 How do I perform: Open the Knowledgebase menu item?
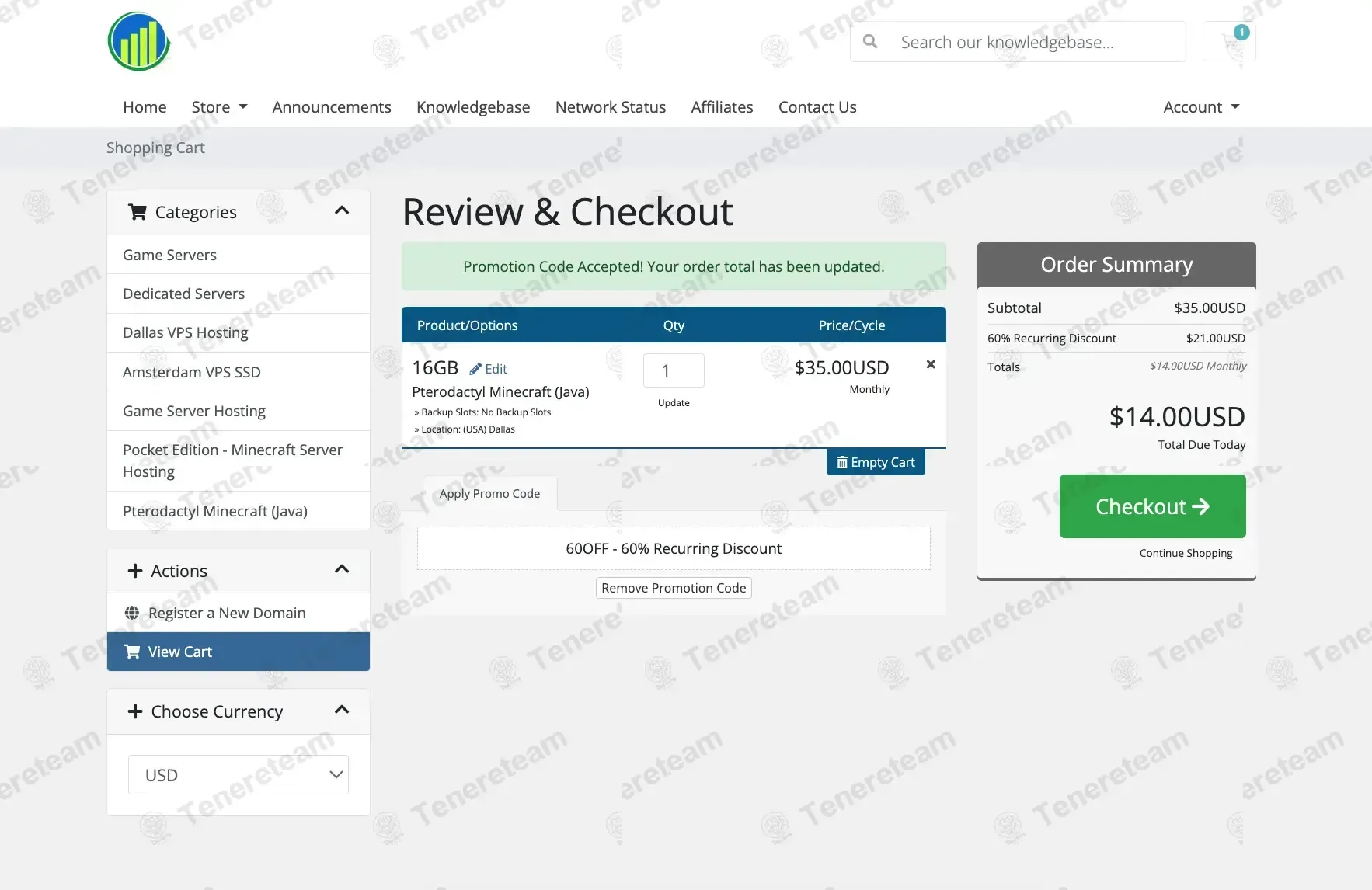click(473, 107)
